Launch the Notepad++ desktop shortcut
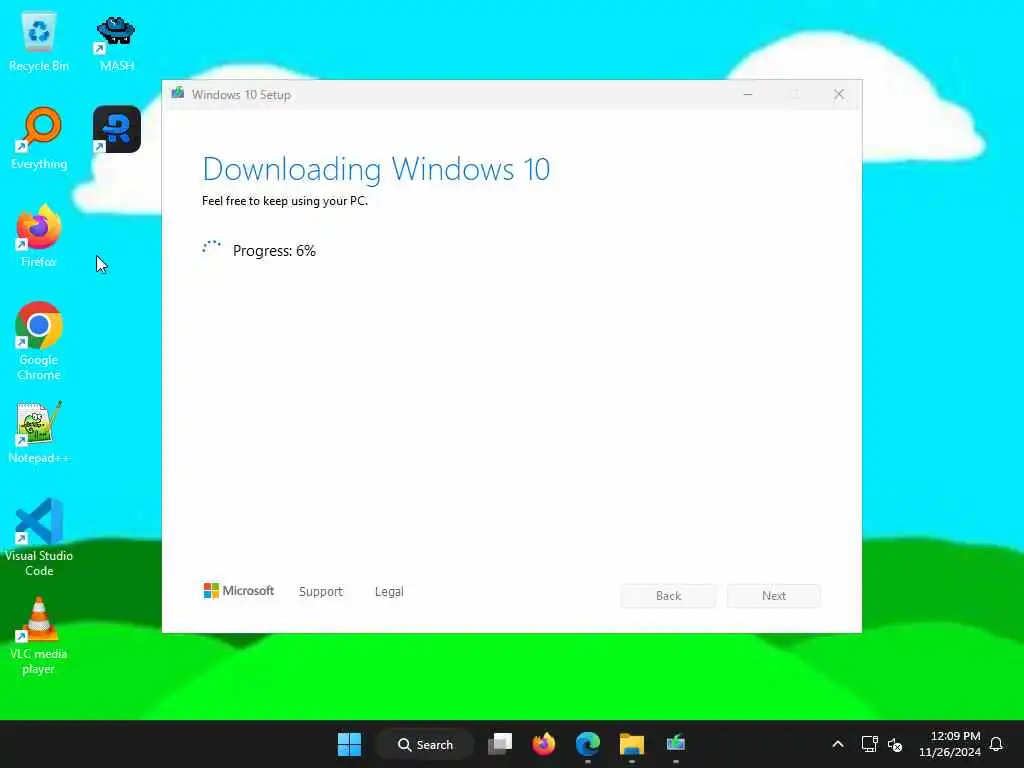Viewport: 1024px width, 768px height. 39,432
